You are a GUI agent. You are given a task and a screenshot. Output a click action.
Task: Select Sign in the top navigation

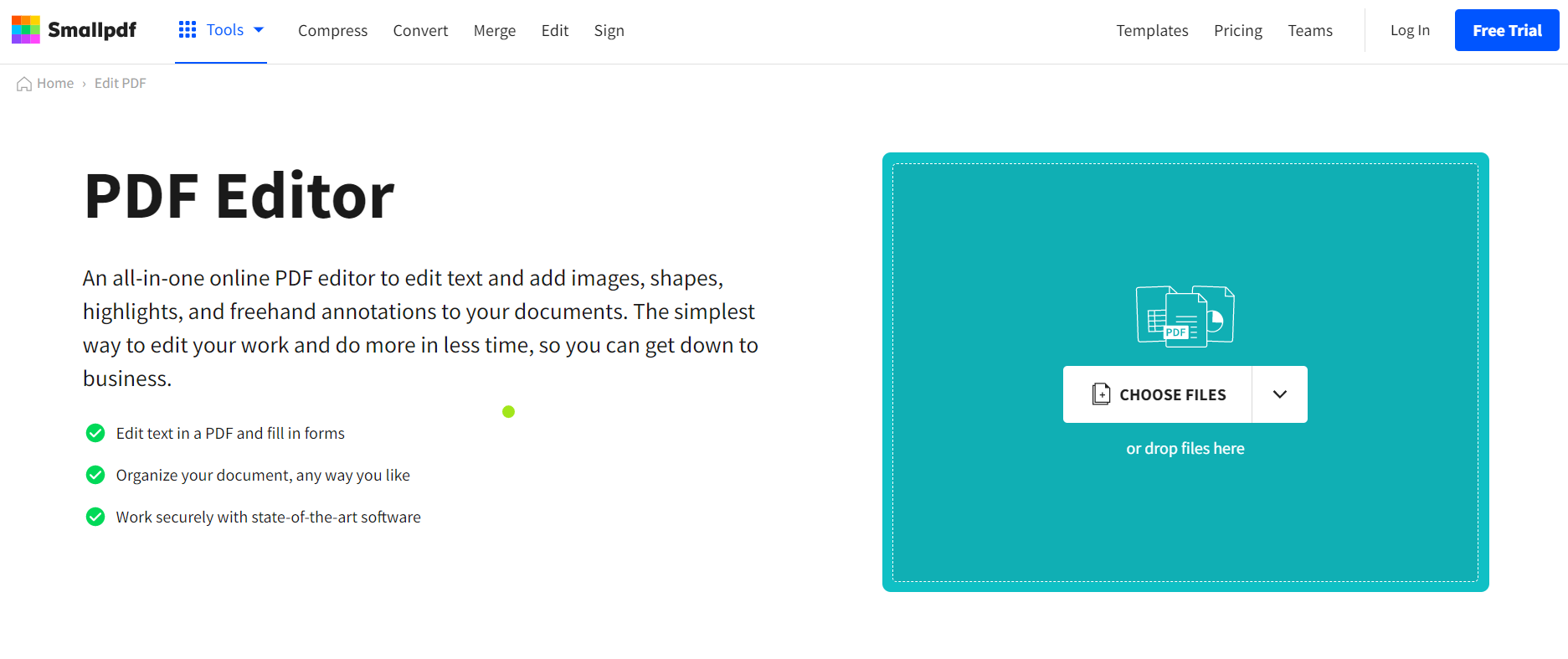tap(609, 30)
